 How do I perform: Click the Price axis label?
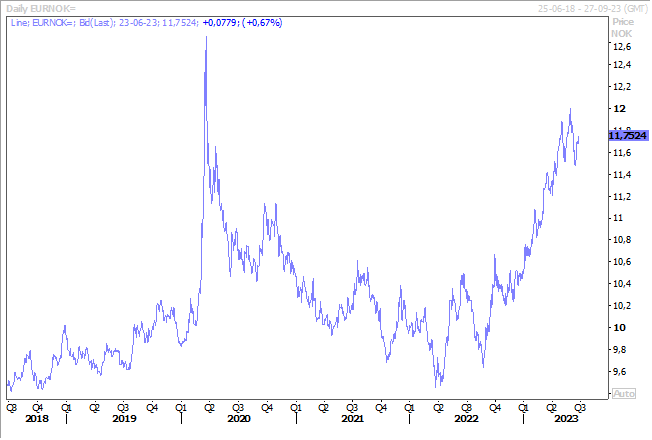click(x=623, y=22)
